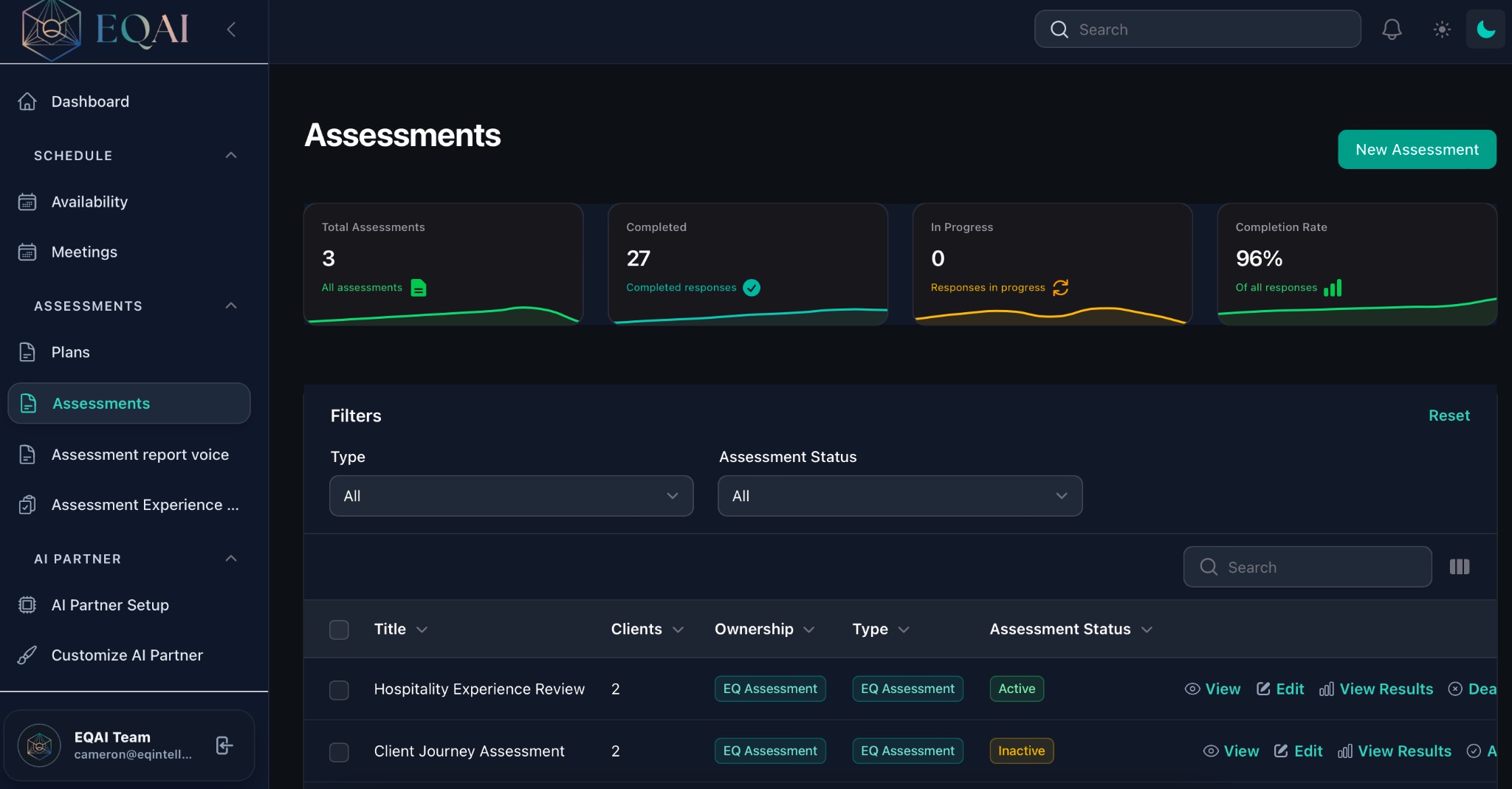The height and width of the screenshot is (789, 1512).
Task: View the Client Journey Assessment
Action: [1231, 751]
